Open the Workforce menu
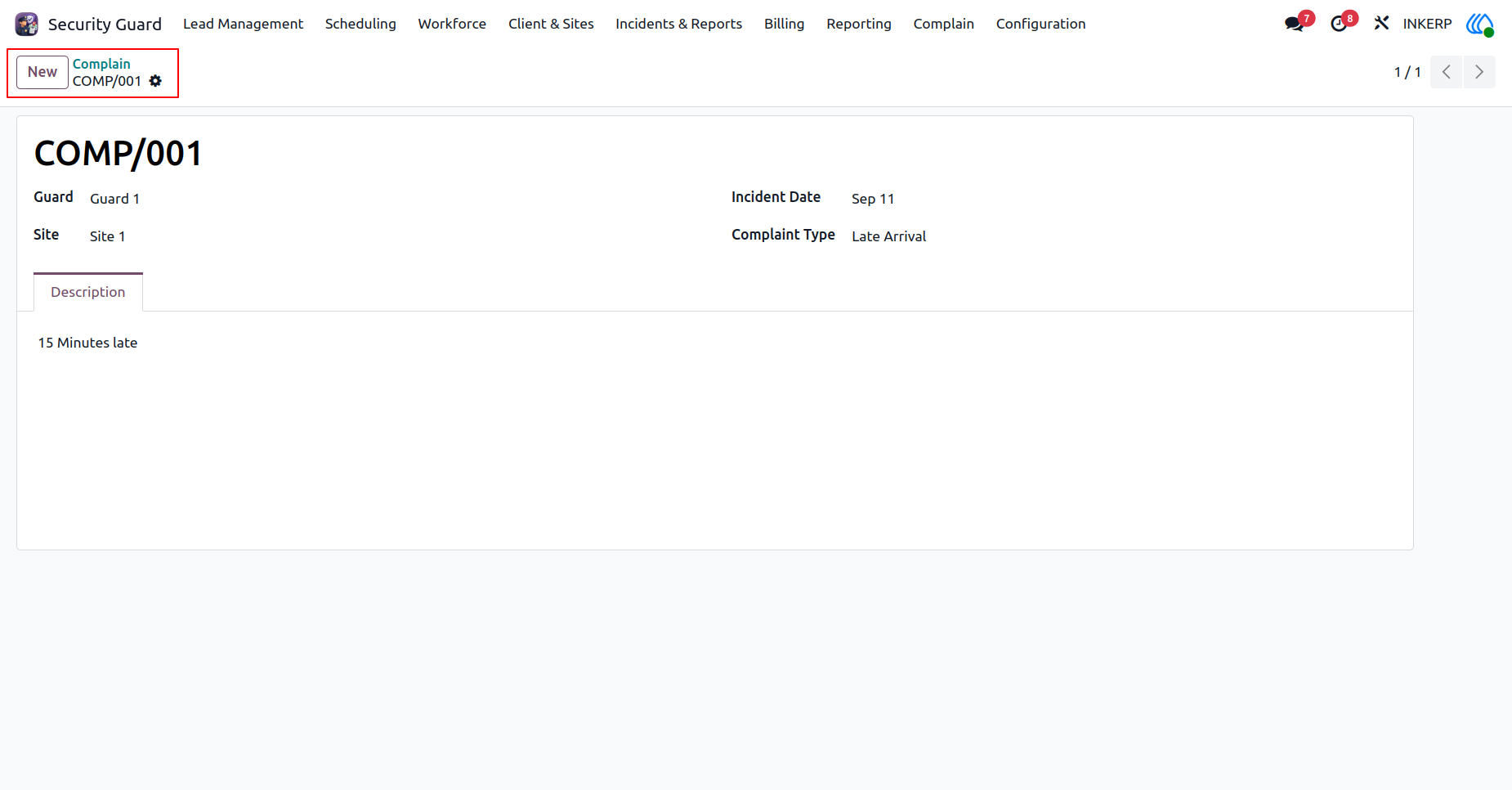The image size is (1512, 790). tap(452, 24)
